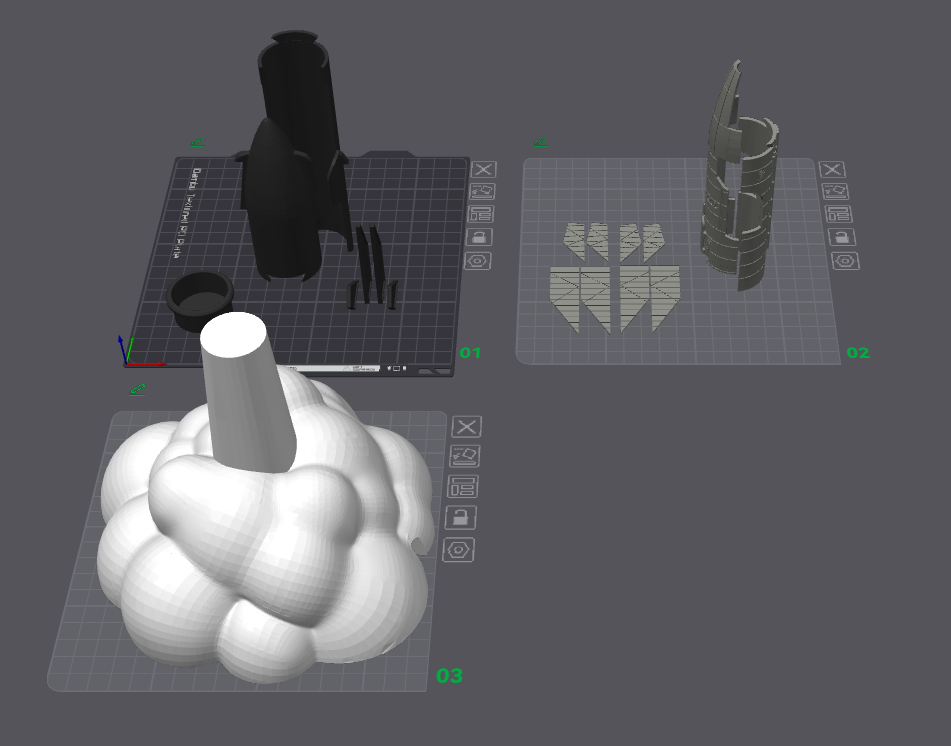Remove plate 02 with its X icon
This screenshot has width=951, height=746.
pyautogui.click(x=832, y=169)
